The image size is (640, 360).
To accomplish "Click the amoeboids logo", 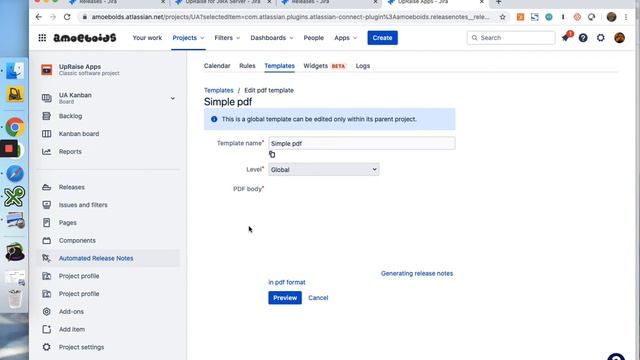I will [85, 38].
